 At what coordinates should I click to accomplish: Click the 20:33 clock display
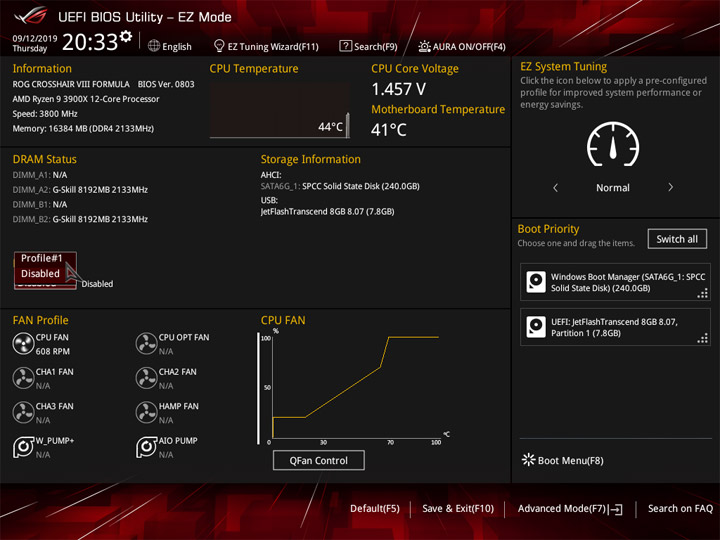(x=90, y=42)
